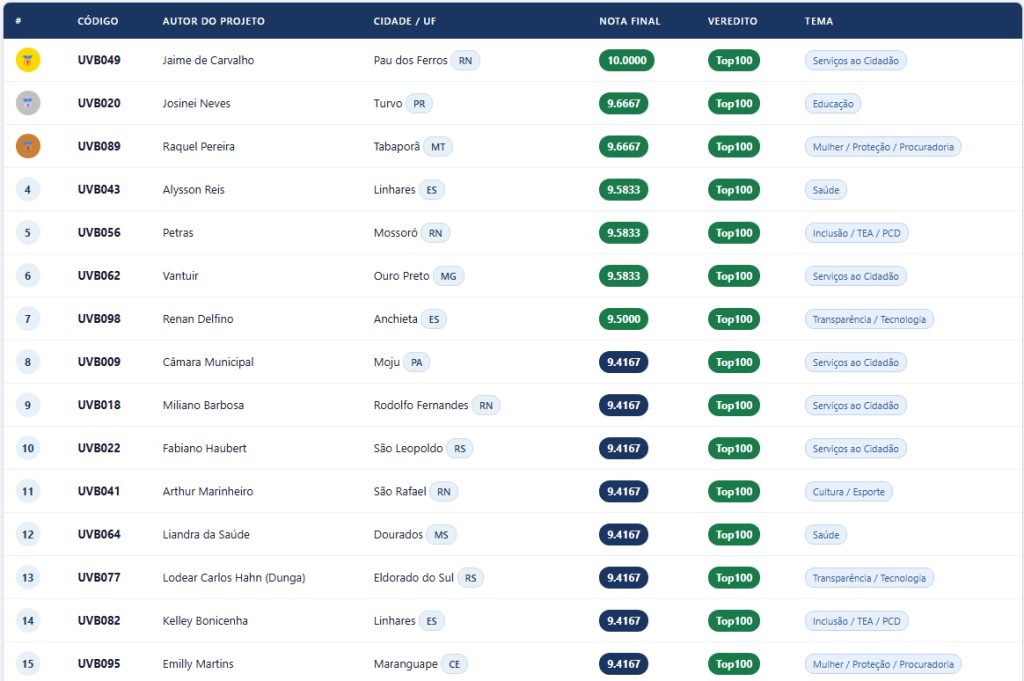Select rank badge number 10
This screenshot has width=1024, height=681.
click(27, 448)
